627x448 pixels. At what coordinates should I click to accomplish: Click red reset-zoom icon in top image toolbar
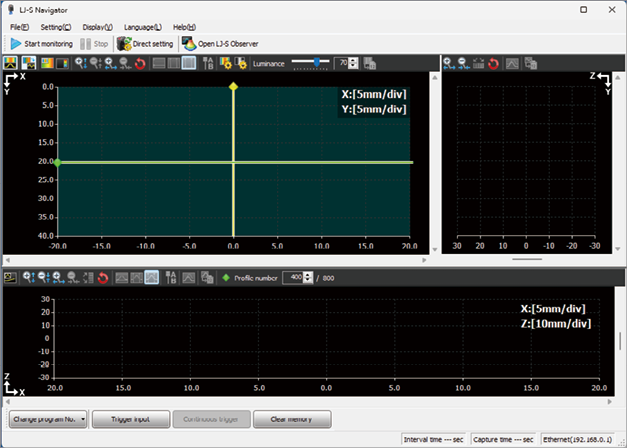[139, 63]
